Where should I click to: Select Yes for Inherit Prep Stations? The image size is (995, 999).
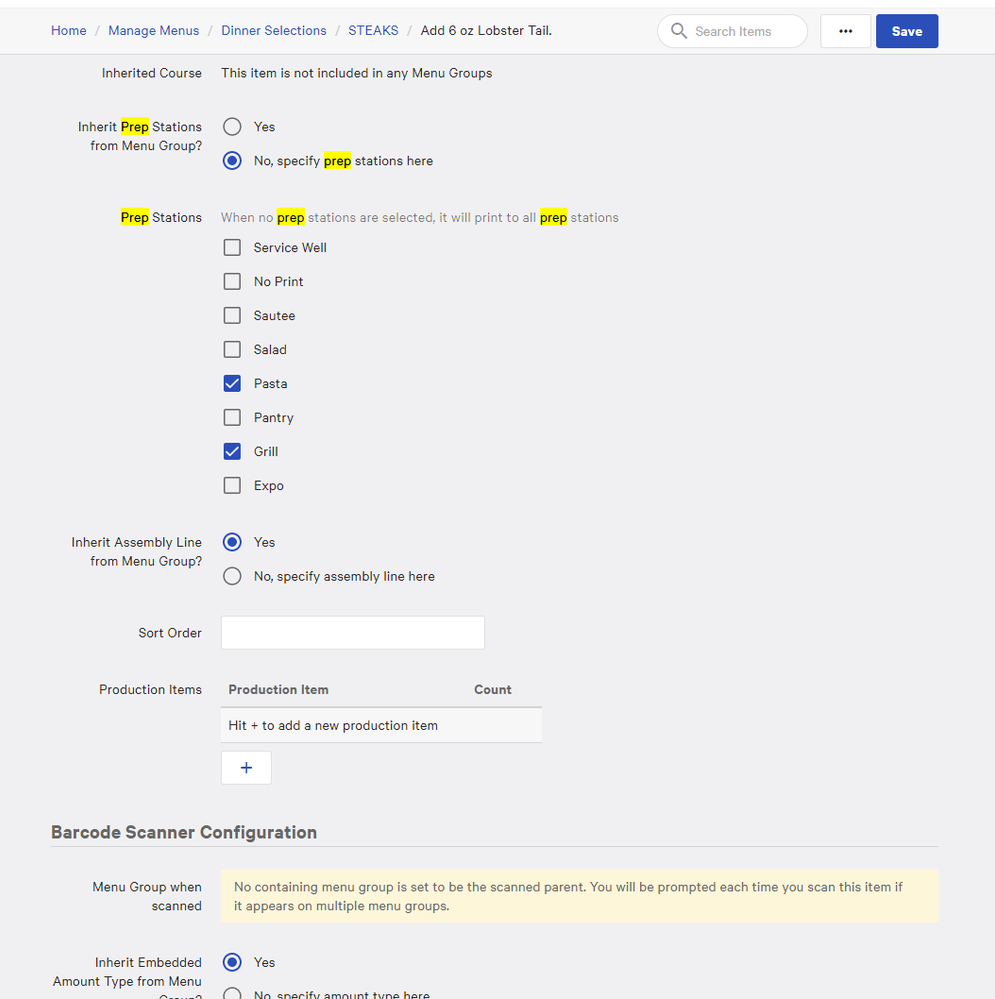232,127
